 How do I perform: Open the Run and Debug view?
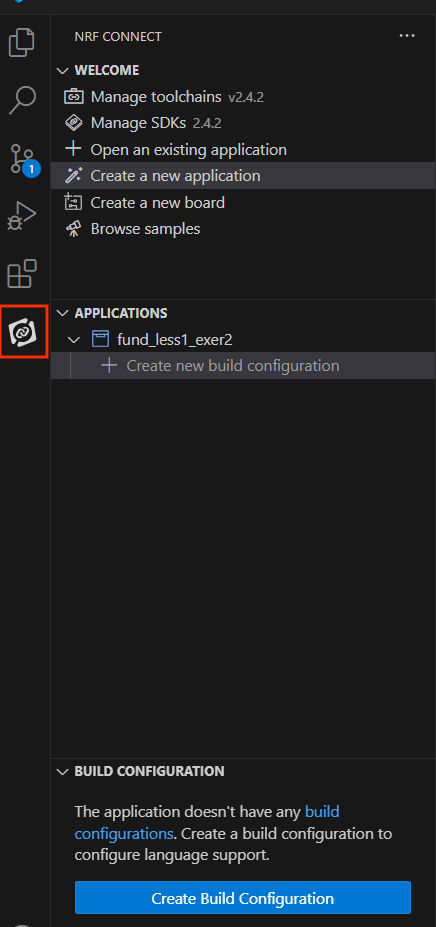22,216
